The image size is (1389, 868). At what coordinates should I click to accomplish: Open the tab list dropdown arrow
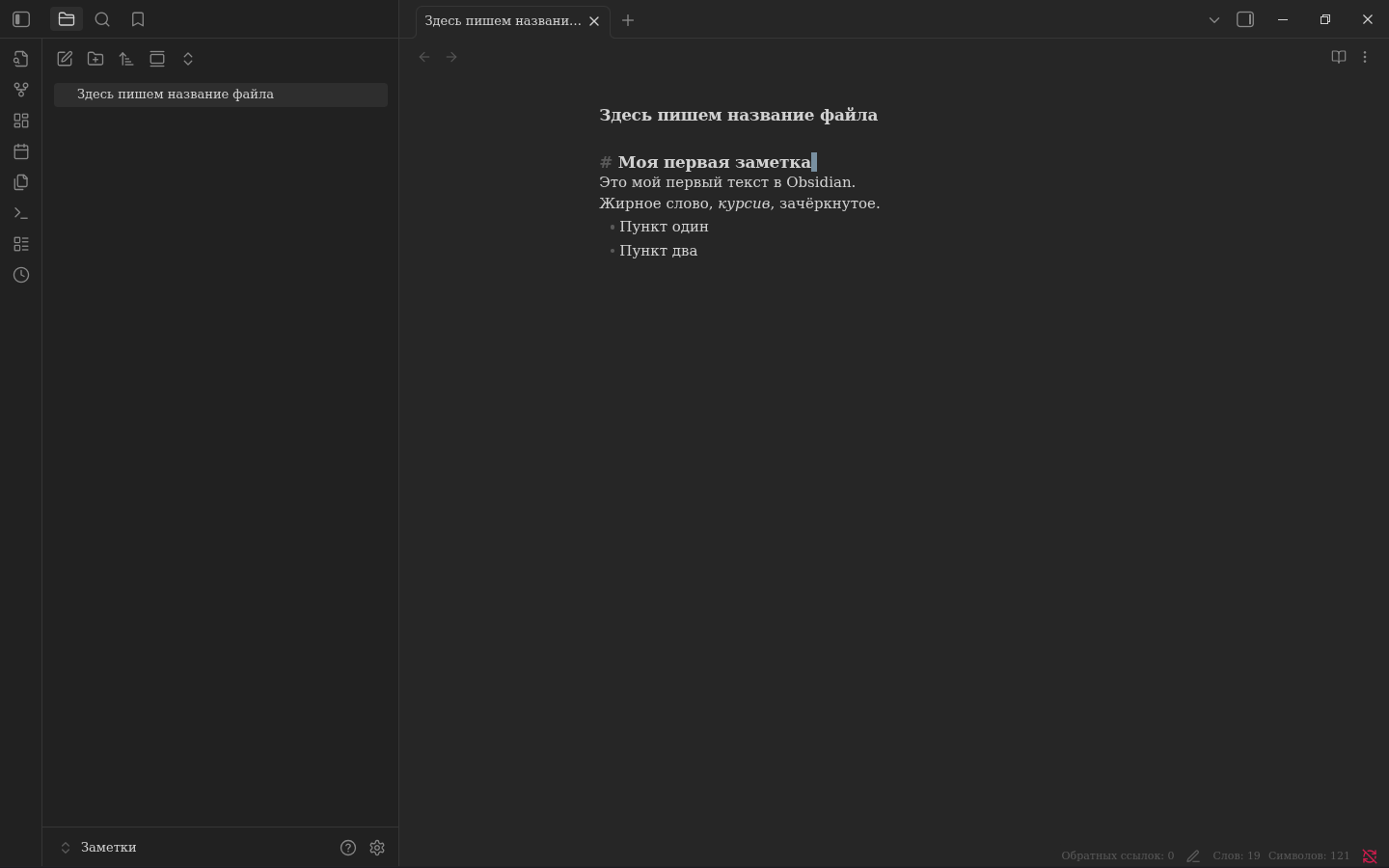[x=1214, y=19]
